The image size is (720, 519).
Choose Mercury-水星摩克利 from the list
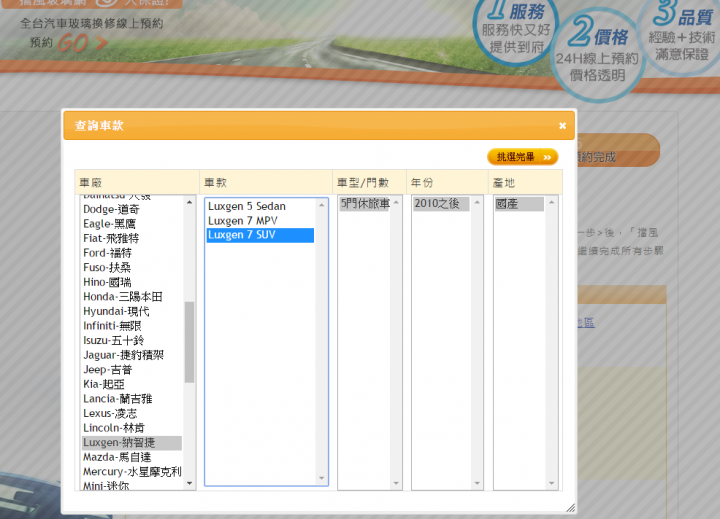click(x=132, y=472)
